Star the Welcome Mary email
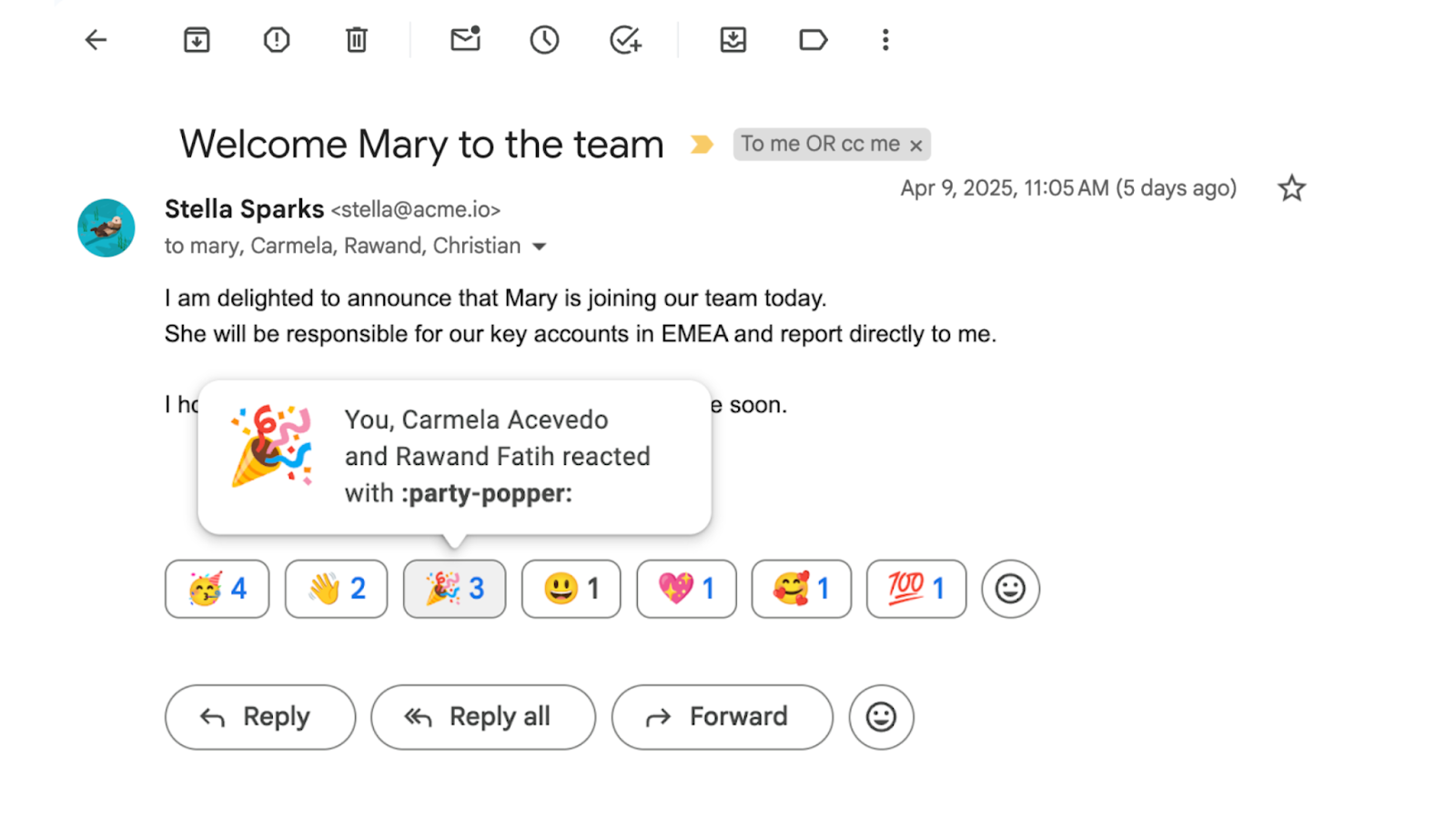The image size is (1456, 829). pos(1291,187)
